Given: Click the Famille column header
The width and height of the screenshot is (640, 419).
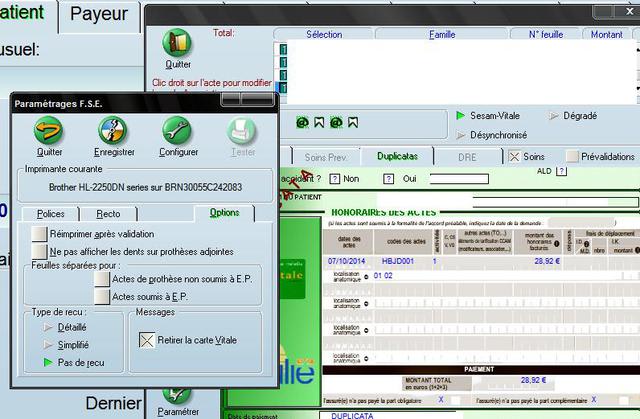Looking at the screenshot, I should [442, 34].
